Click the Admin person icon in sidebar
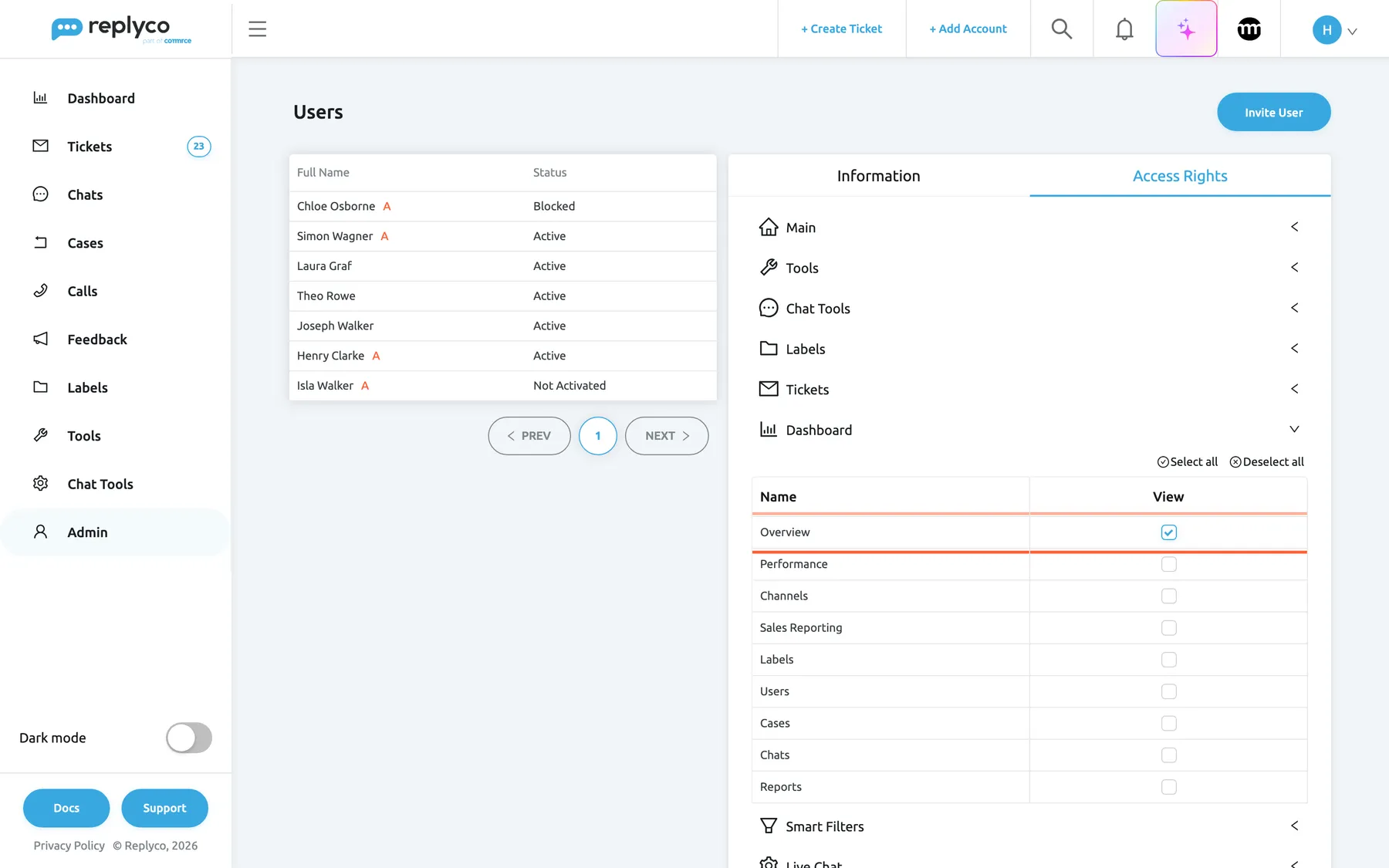This screenshot has height=868, width=1389. pos(40,532)
